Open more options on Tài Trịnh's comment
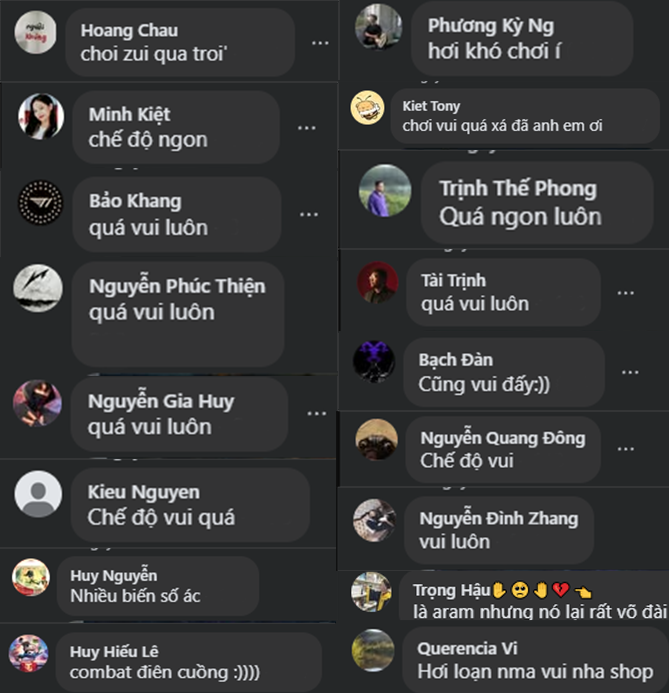 (626, 293)
